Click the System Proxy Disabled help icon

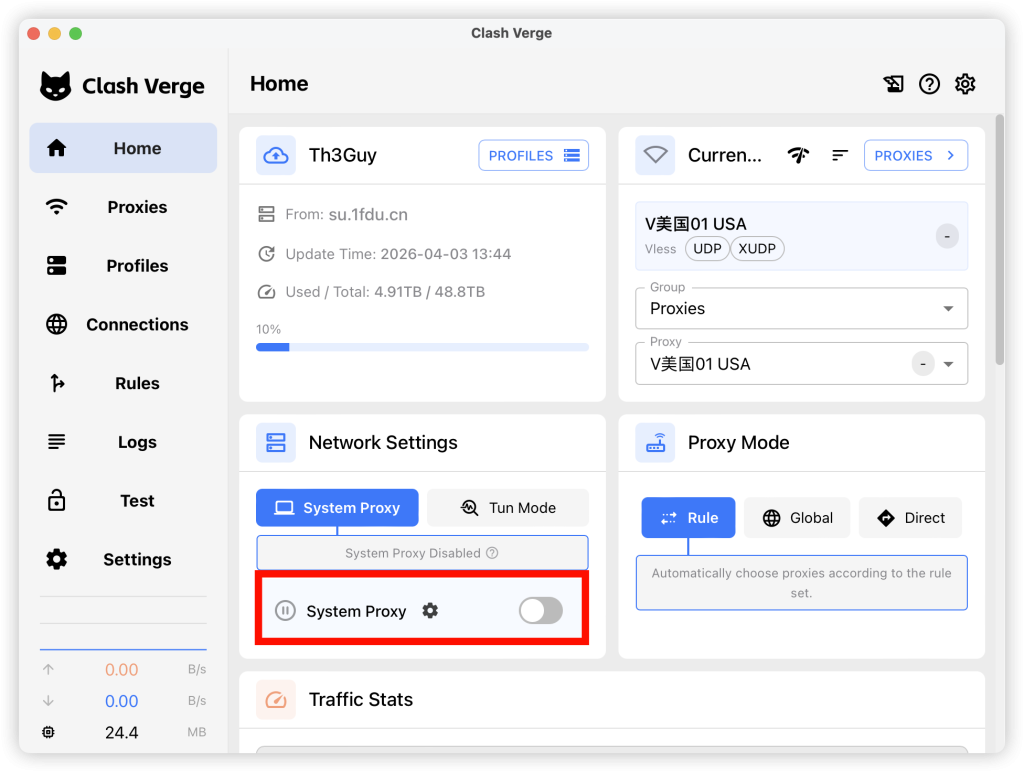pyautogui.click(x=492, y=553)
